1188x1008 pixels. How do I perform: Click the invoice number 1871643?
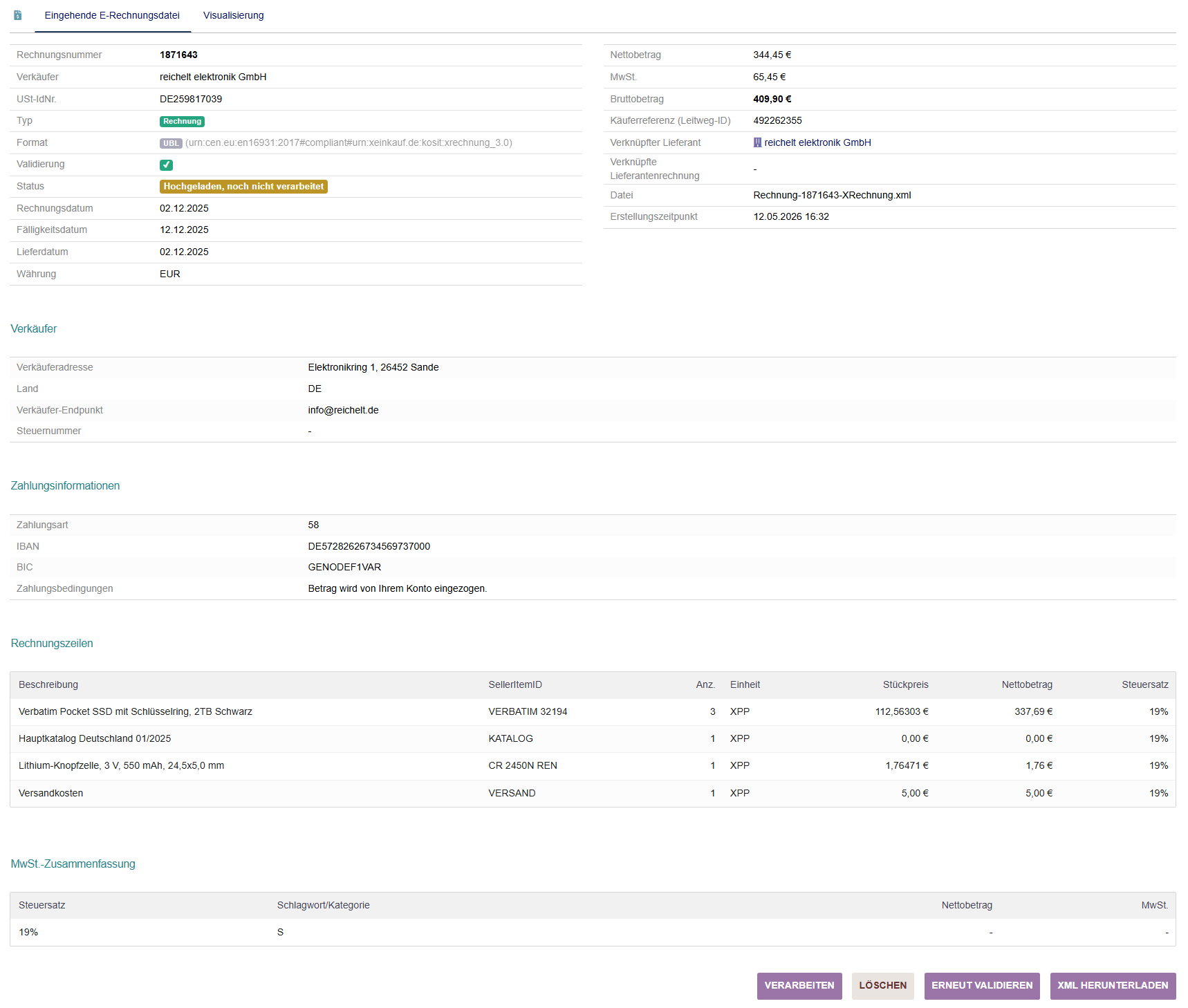178,55
